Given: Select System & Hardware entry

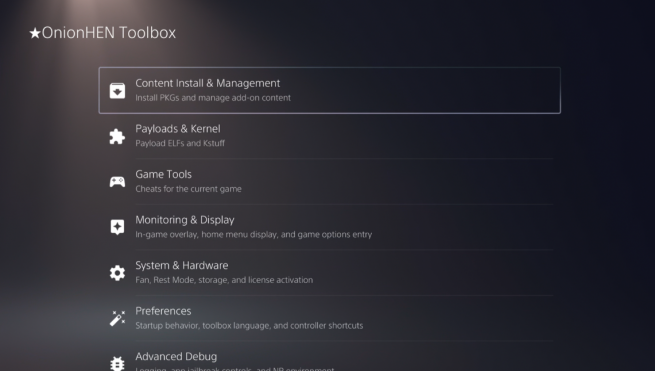Looking at the screenshot, I should click(330, 272).
